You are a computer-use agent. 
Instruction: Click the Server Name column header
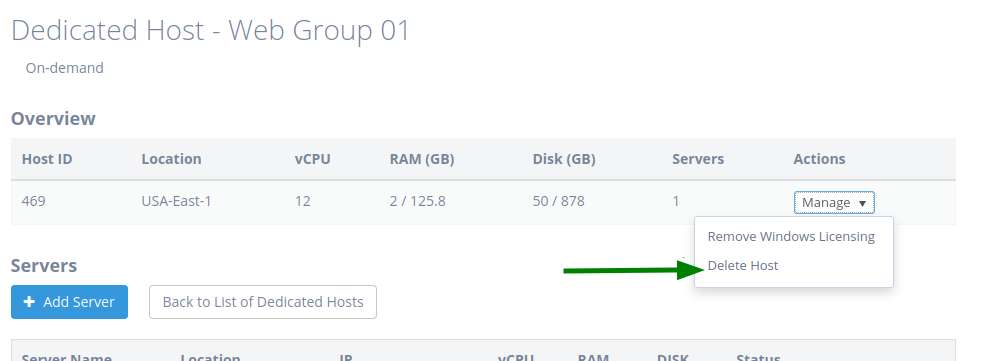[x=61, y=357]
